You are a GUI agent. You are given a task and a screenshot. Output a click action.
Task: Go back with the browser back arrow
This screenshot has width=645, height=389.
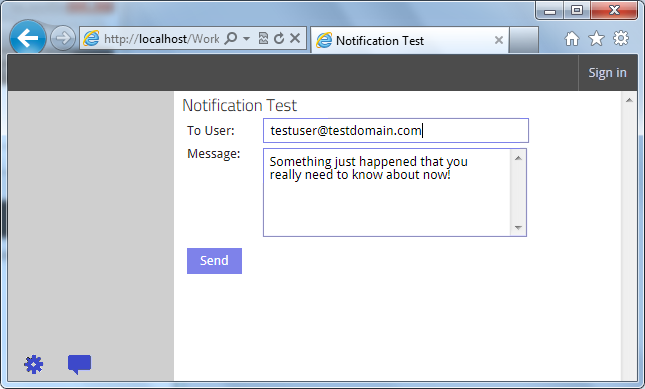pyautogui.click(x=28, y=38)
